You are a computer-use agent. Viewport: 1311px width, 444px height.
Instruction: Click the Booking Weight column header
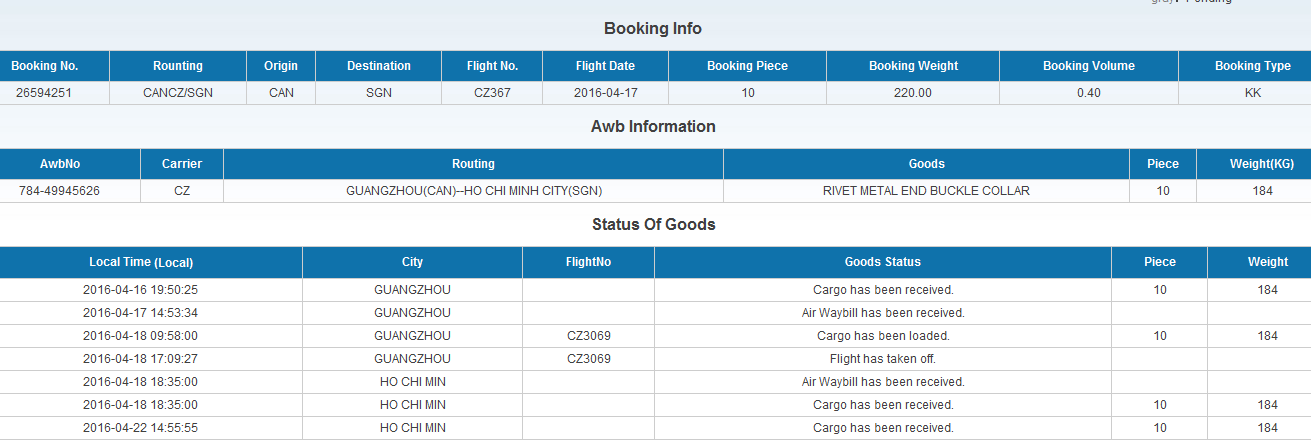pyautogui.click(x=913, y=66)
